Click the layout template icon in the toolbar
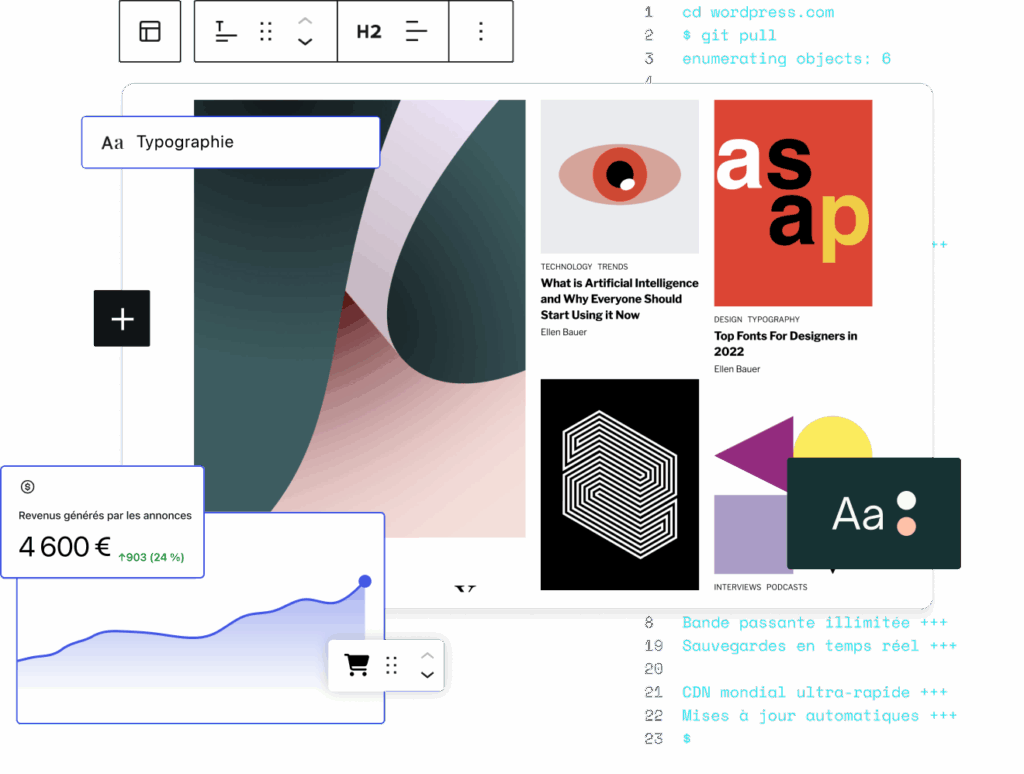The image size is (1024, 774). click(150, 32)
